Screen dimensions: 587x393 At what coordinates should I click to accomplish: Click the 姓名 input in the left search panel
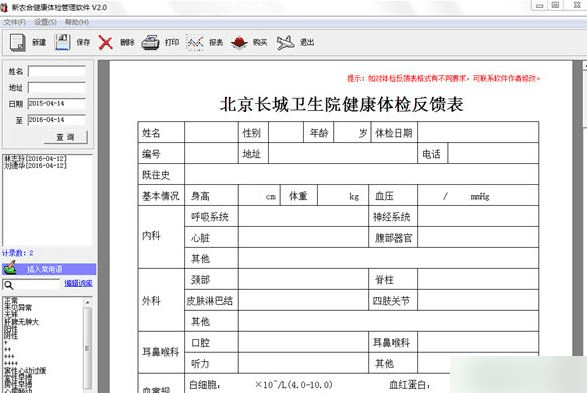57,71
